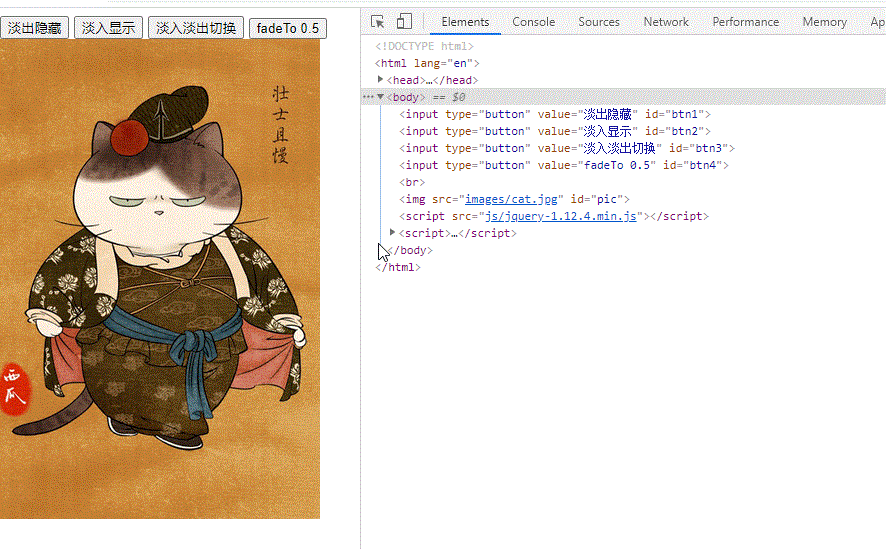886x549 pixels.
Task: Select the closing /body tag line
Action: (x=410, y=250)
